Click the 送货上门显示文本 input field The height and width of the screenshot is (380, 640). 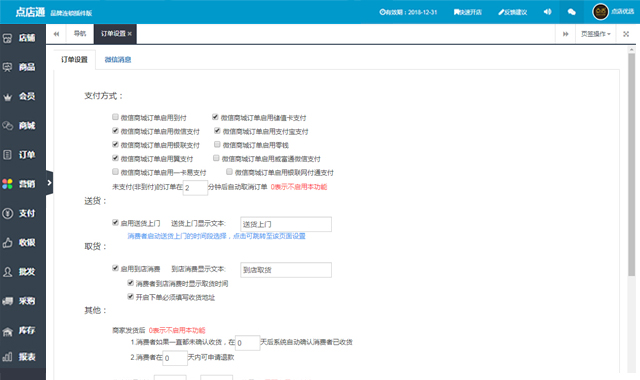[286, 224]
